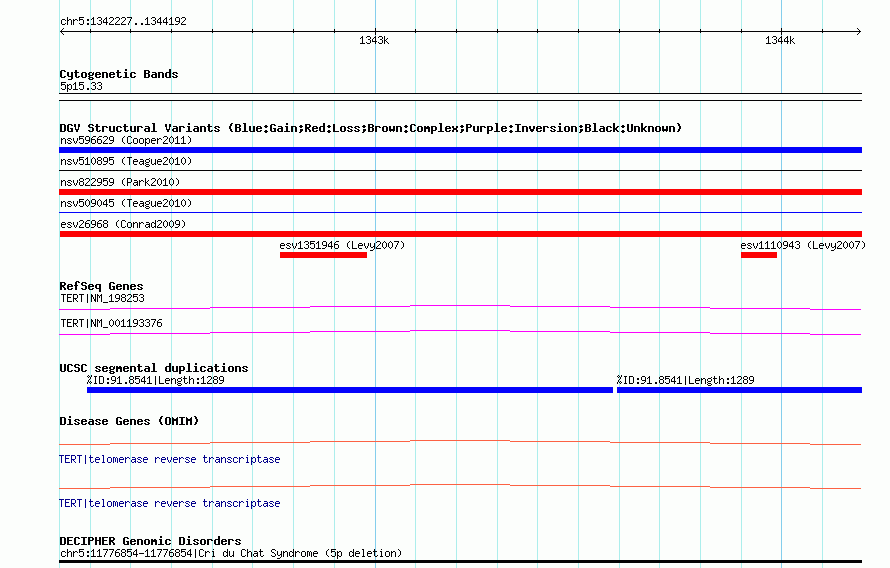Viewport: 890px width, 568px height.
Task: Select the red esv26968 Conrad2009 loss bar
Action: (460, 234)
